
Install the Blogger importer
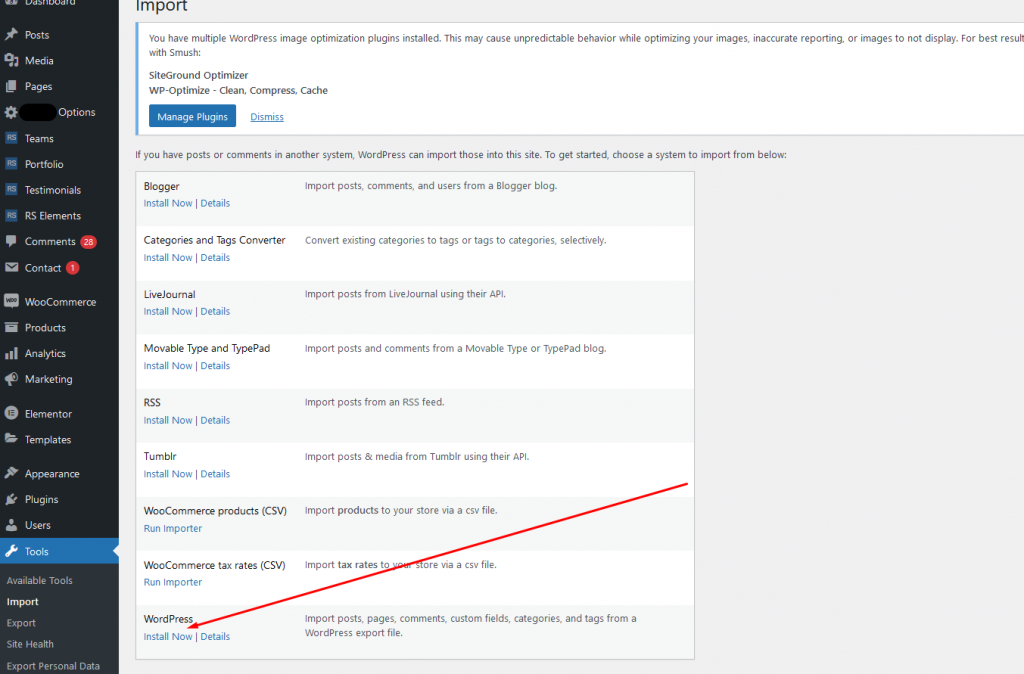tap(168, 203)
